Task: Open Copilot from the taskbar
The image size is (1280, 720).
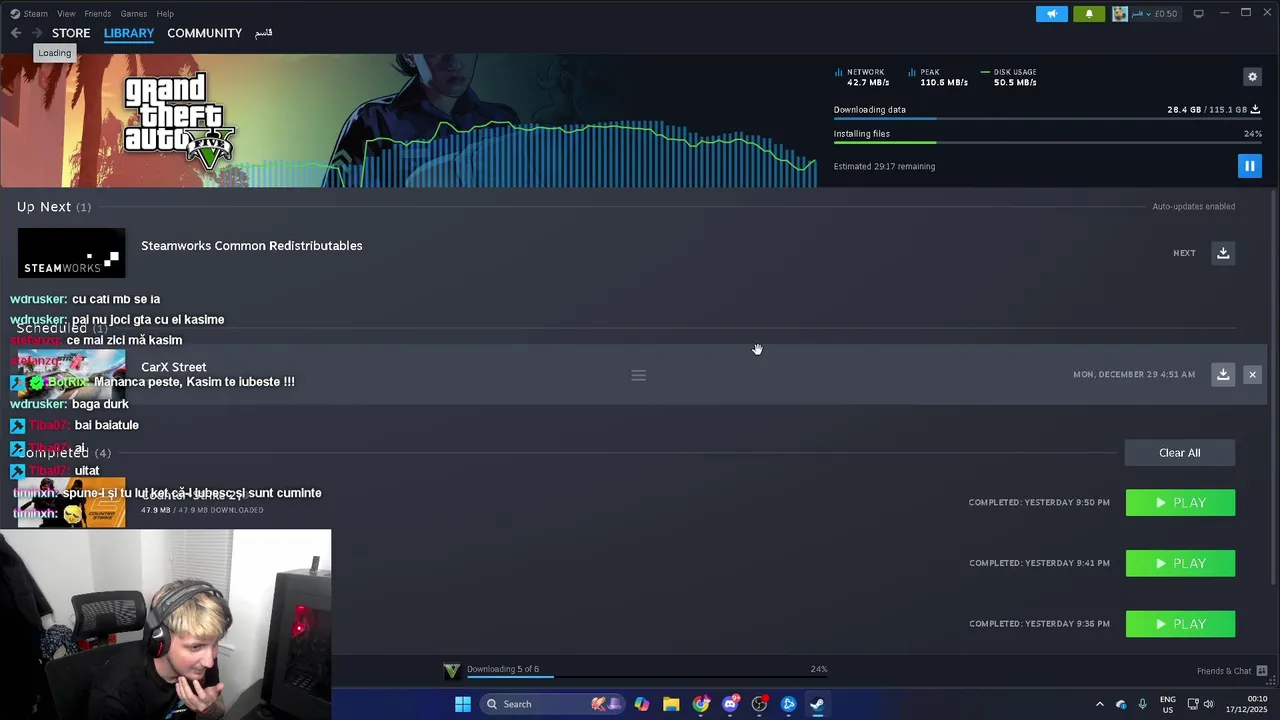Action: point(641,704)
